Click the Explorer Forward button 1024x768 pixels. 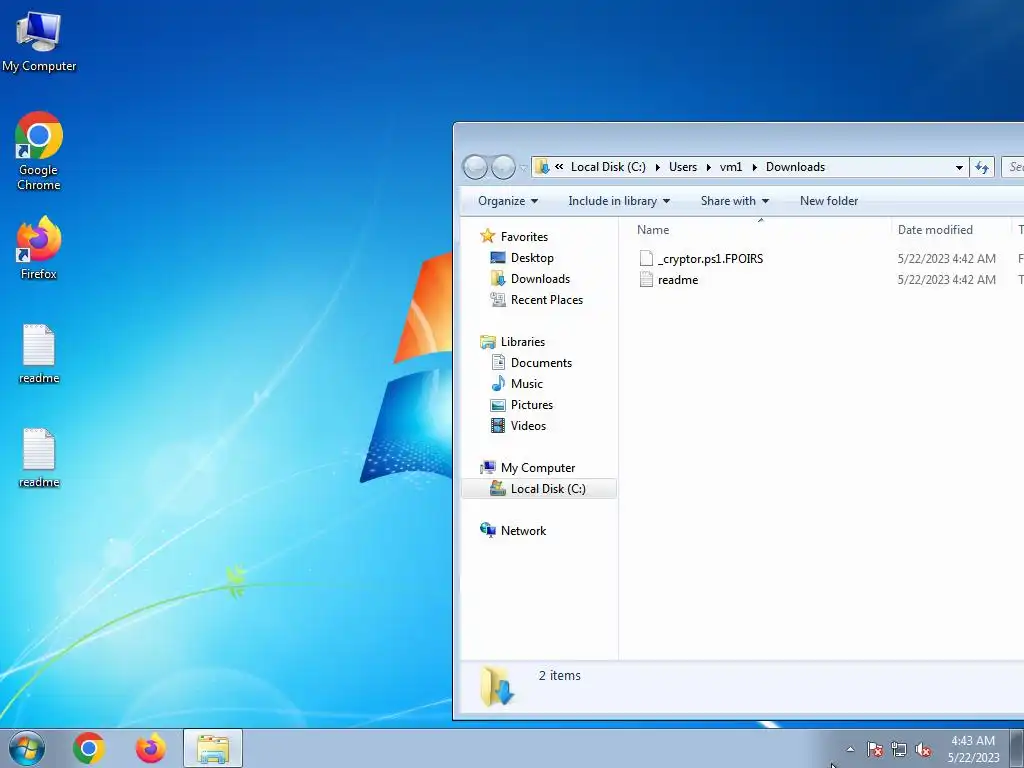(503, 167)
